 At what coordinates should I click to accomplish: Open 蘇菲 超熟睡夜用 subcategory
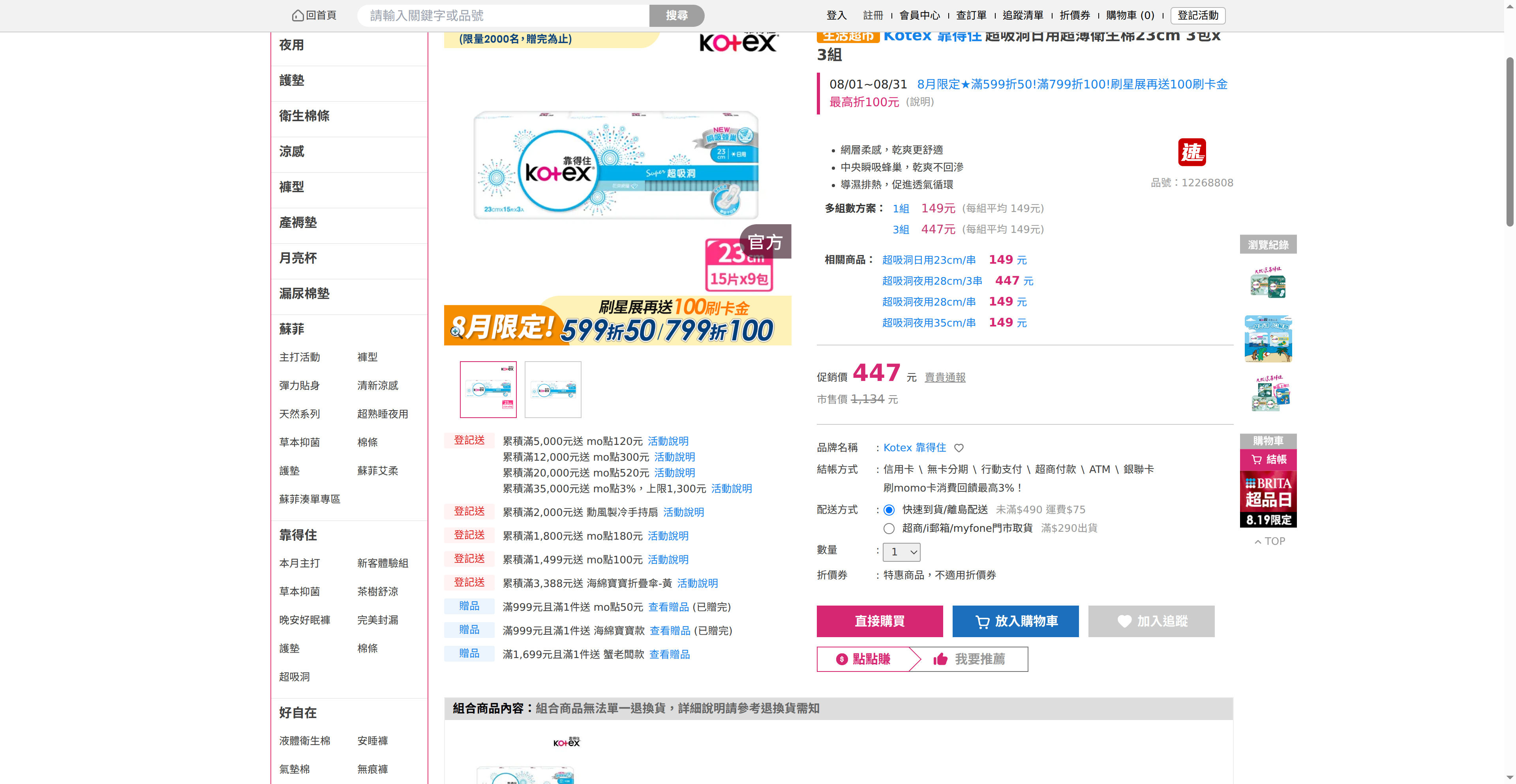383,415
